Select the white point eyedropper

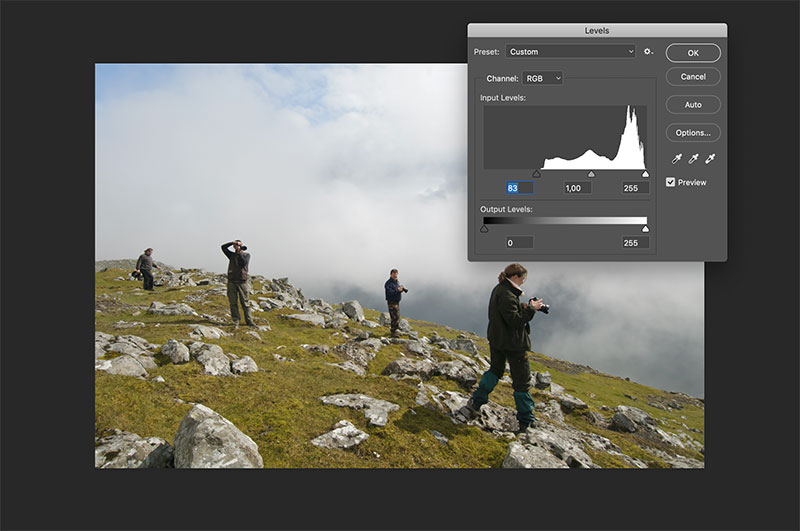(x=710, y=159)
